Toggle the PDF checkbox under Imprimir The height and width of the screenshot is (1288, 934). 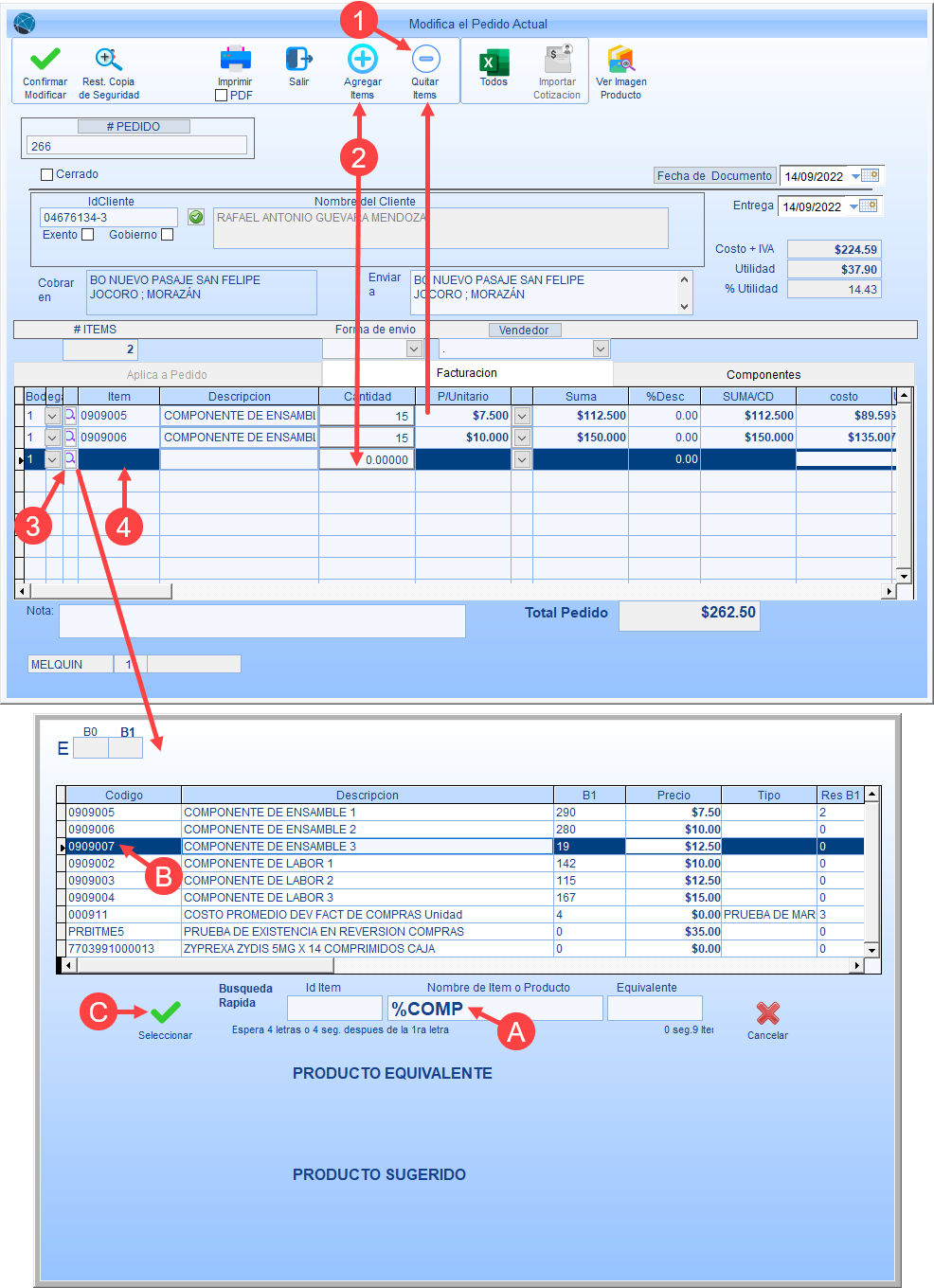pos(222,96)
